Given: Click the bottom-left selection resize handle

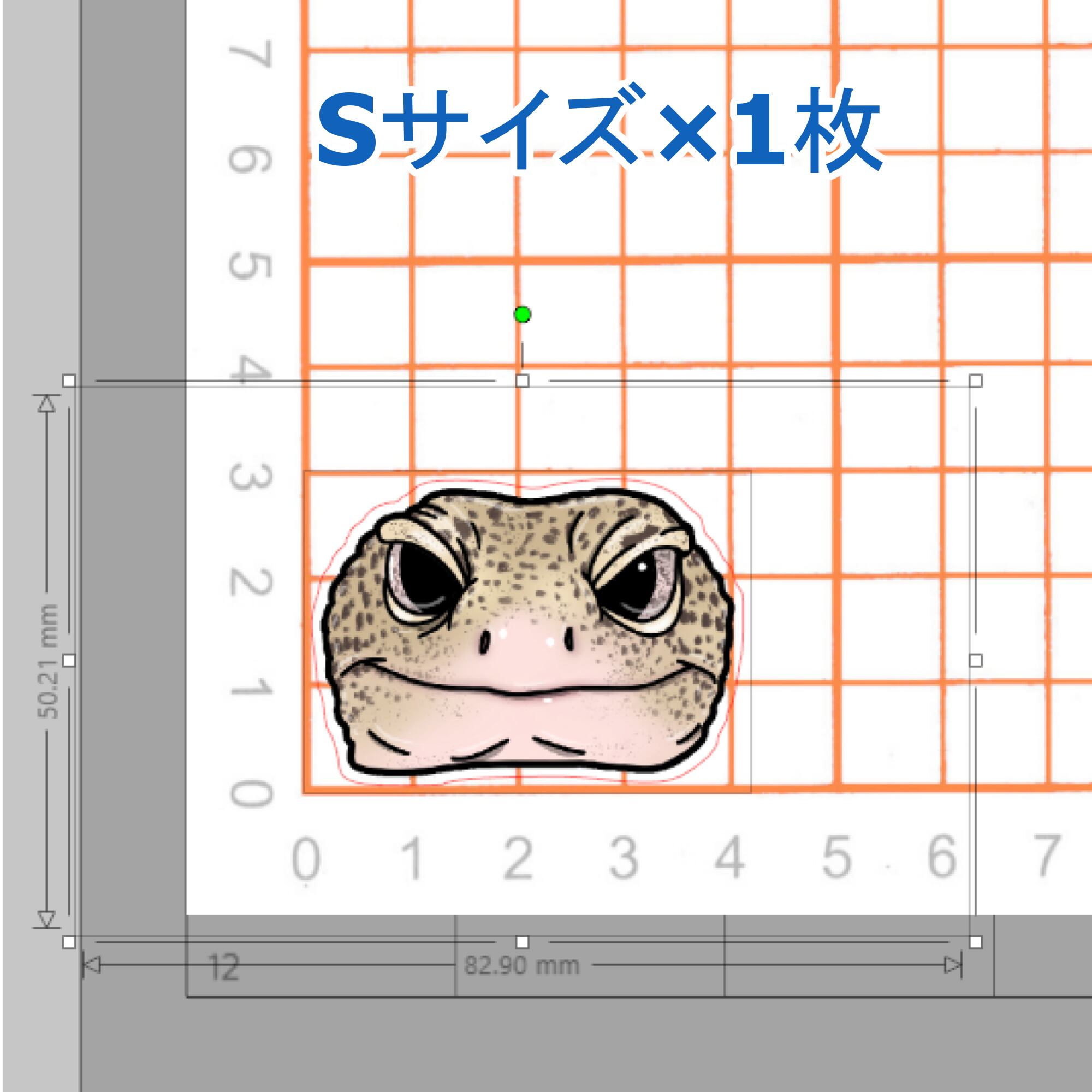Looking at the screenshot, I should tap(69, 942).
